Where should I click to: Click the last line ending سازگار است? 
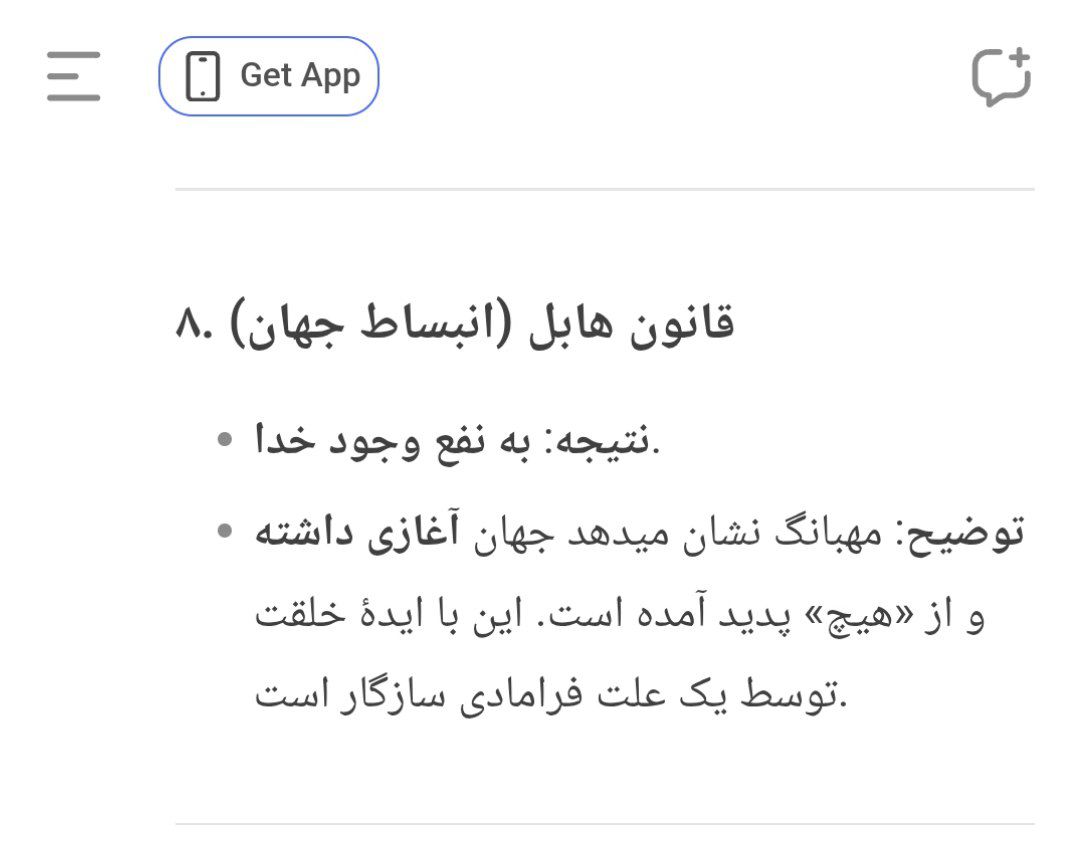(551, 694)
